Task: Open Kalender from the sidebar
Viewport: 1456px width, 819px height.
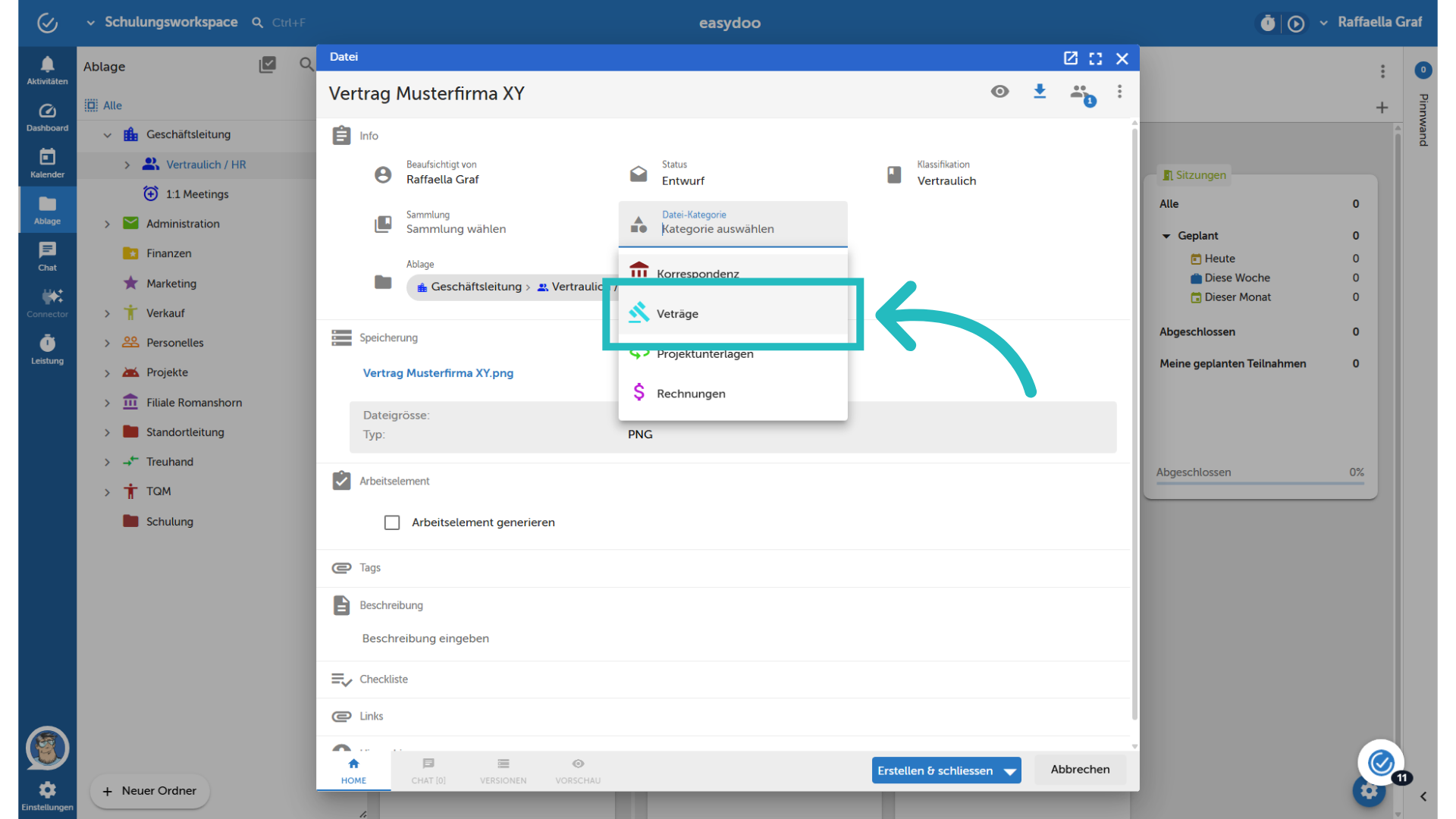Action: (47, 163)
